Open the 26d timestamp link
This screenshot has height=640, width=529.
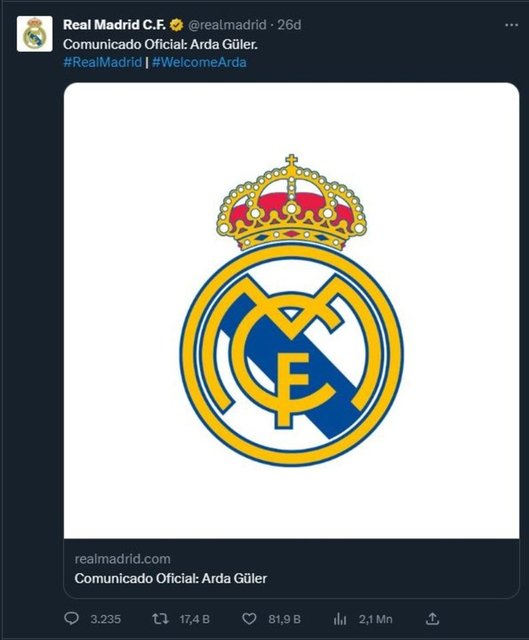pos(289,25)
